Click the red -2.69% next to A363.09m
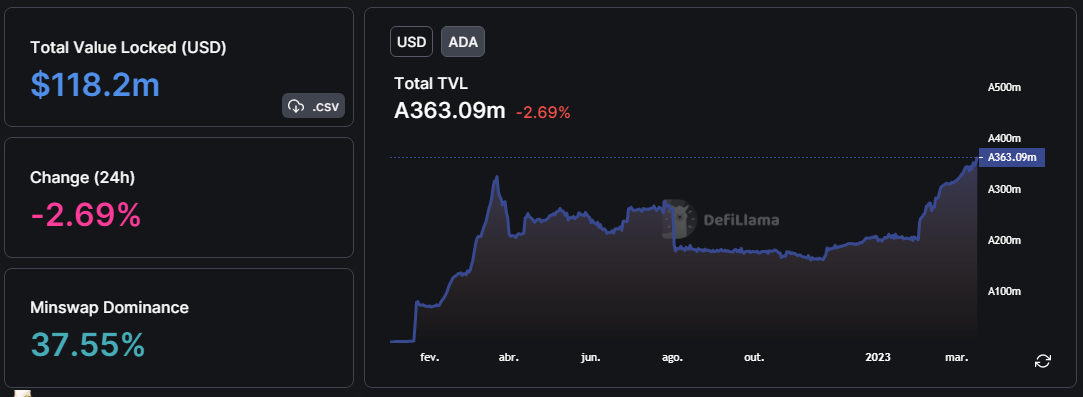 click(x=543, y=113)
